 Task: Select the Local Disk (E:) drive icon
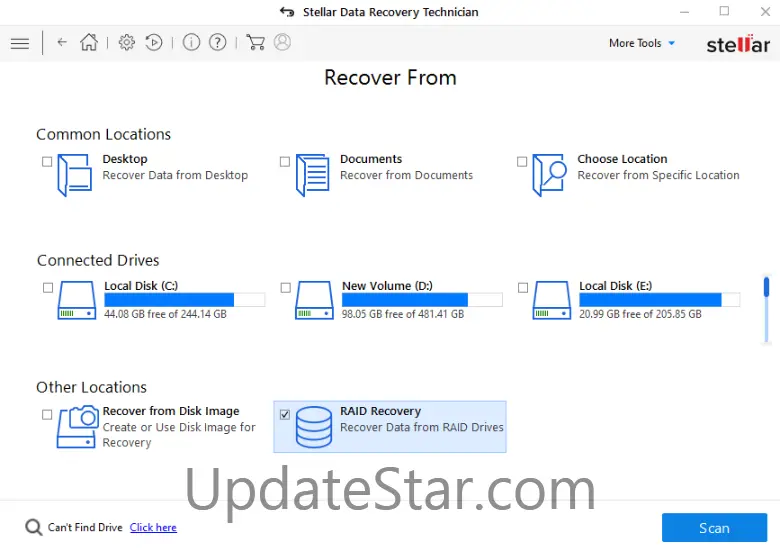[x=552, y=300]
